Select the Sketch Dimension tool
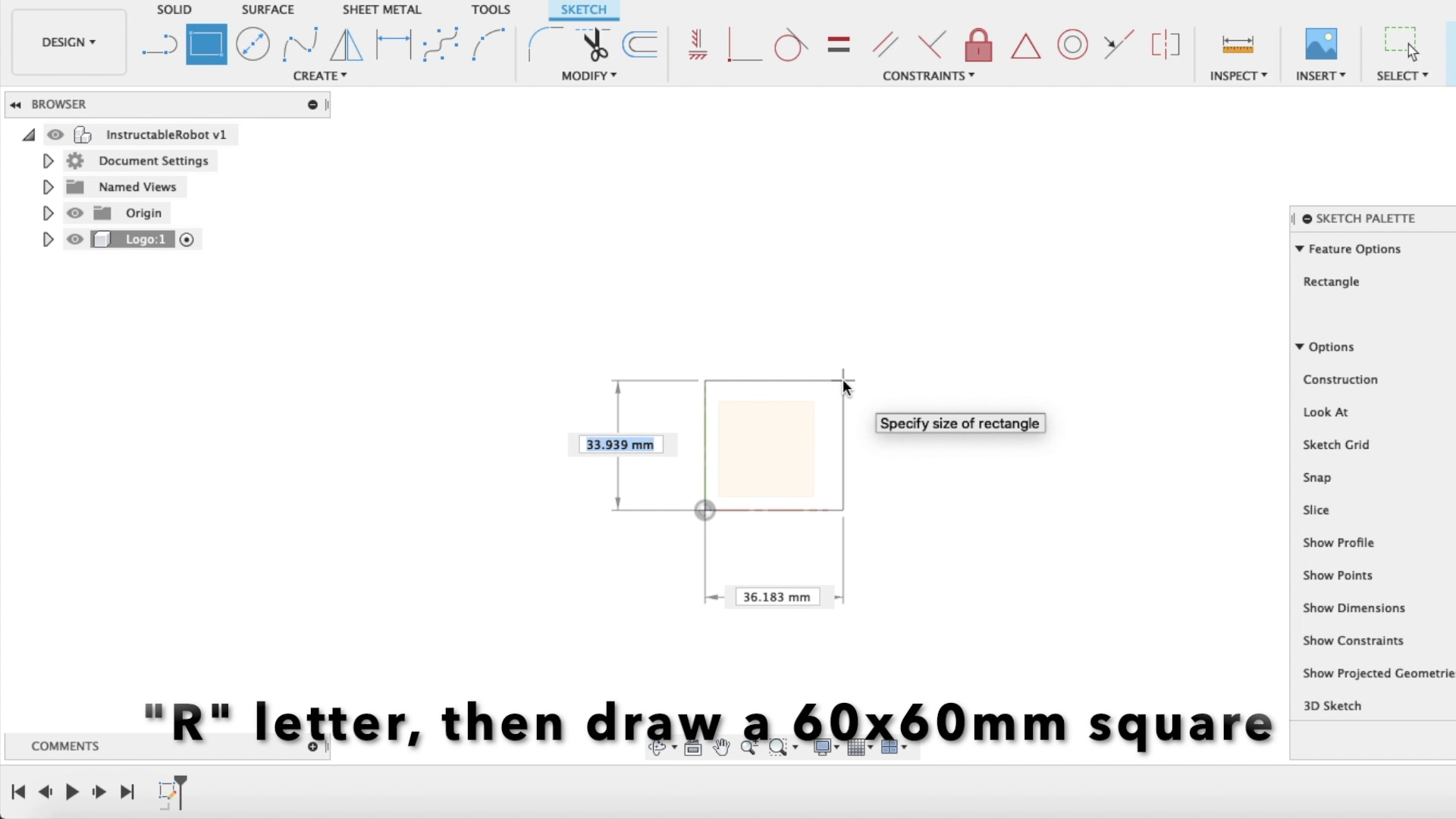 [x=1237, y=45]
